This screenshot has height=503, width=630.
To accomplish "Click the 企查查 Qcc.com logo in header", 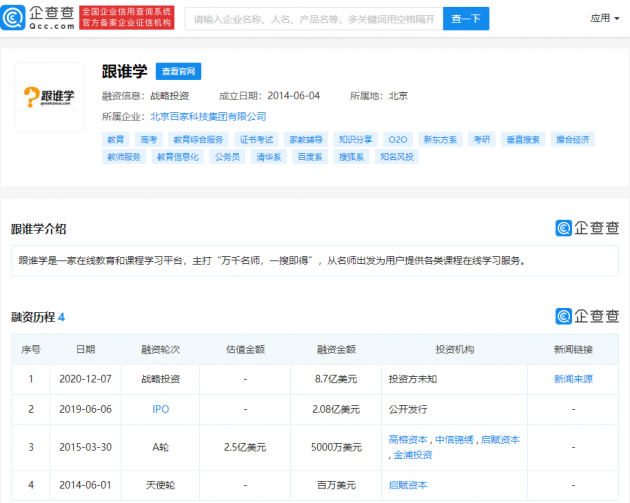I will point(37,18).
